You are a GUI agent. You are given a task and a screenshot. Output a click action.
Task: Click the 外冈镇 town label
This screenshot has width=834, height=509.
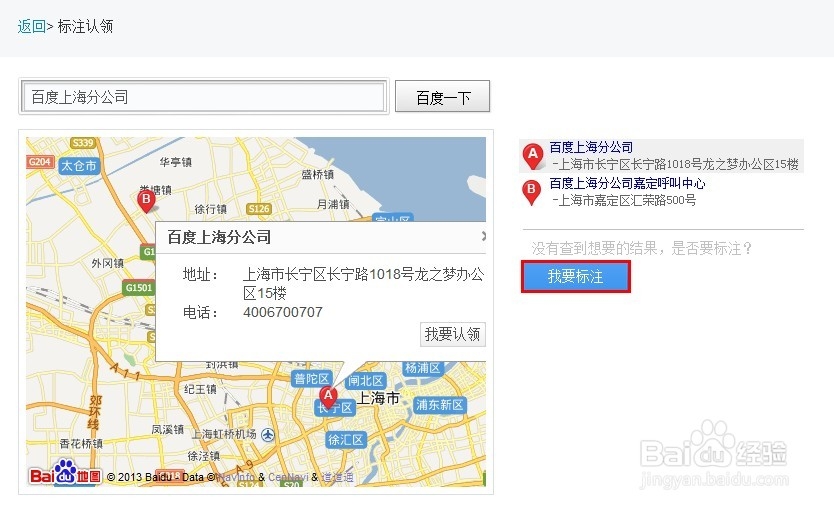(107, 263)
